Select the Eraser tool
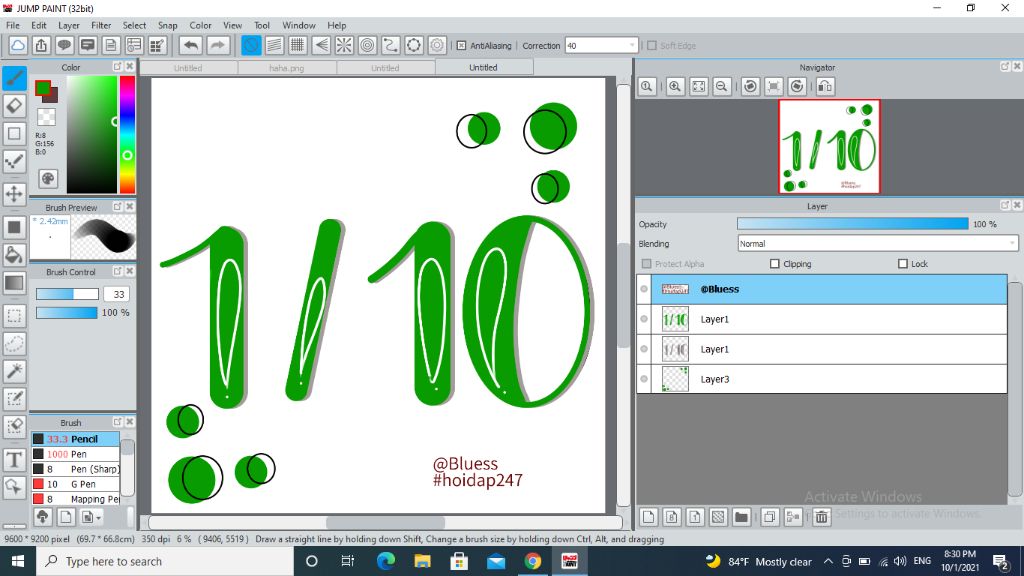 pyautogui.click(x=14, y=106)
